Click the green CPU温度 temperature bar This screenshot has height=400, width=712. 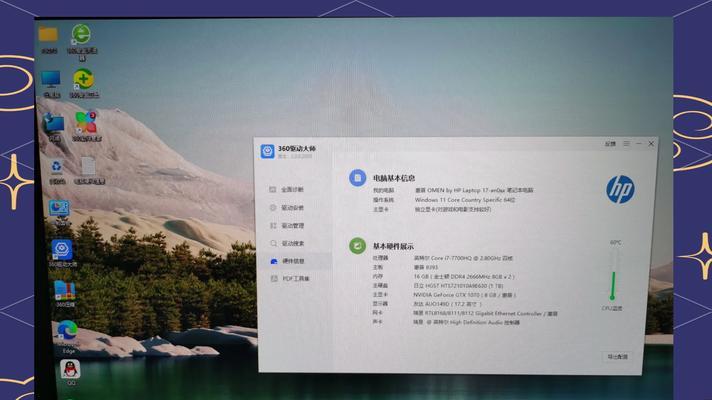[x=613, y=286]
